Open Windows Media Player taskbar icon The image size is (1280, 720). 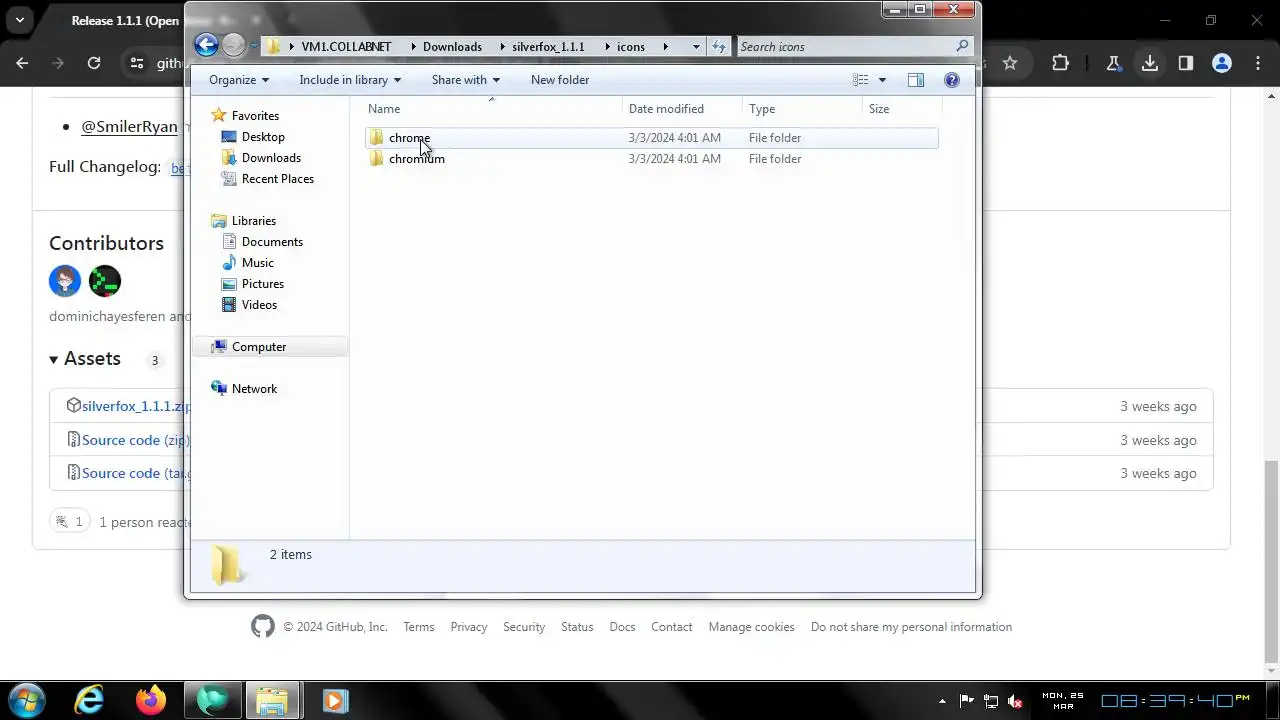(x=335, y=700)
